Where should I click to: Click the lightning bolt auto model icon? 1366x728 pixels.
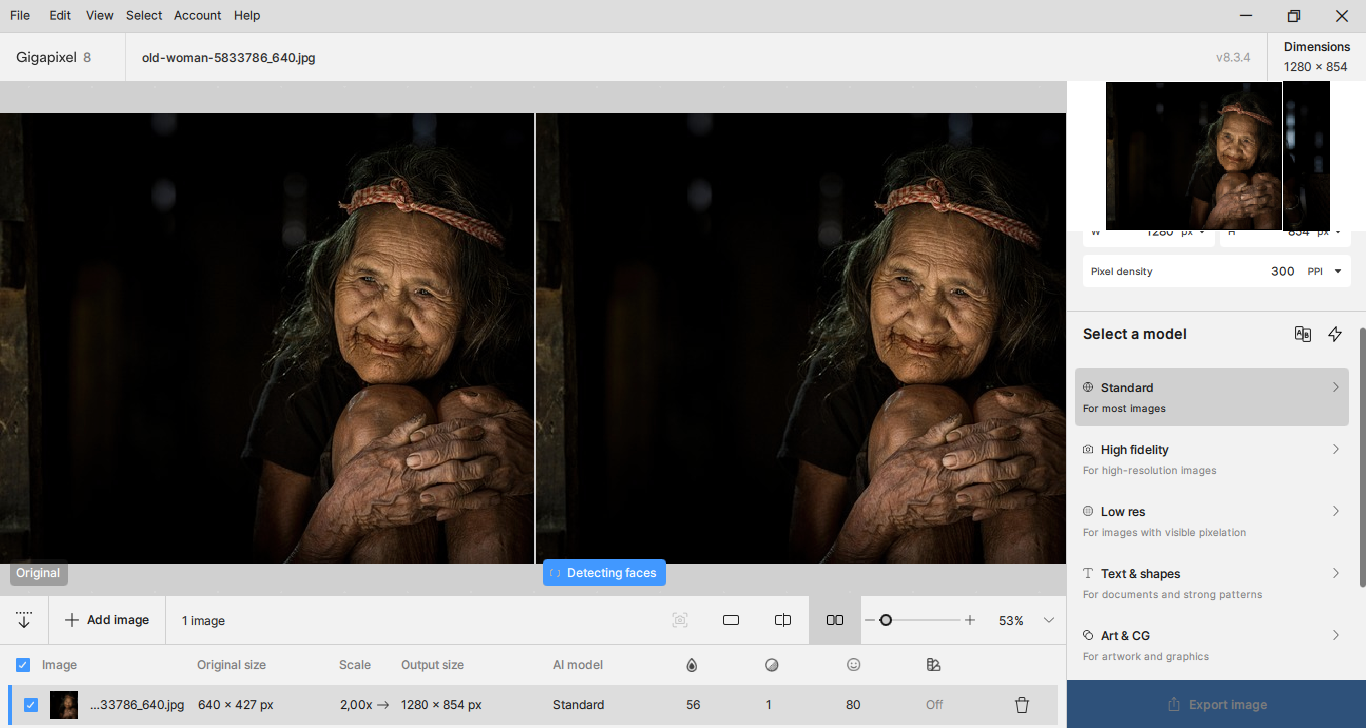(1335, 334)
